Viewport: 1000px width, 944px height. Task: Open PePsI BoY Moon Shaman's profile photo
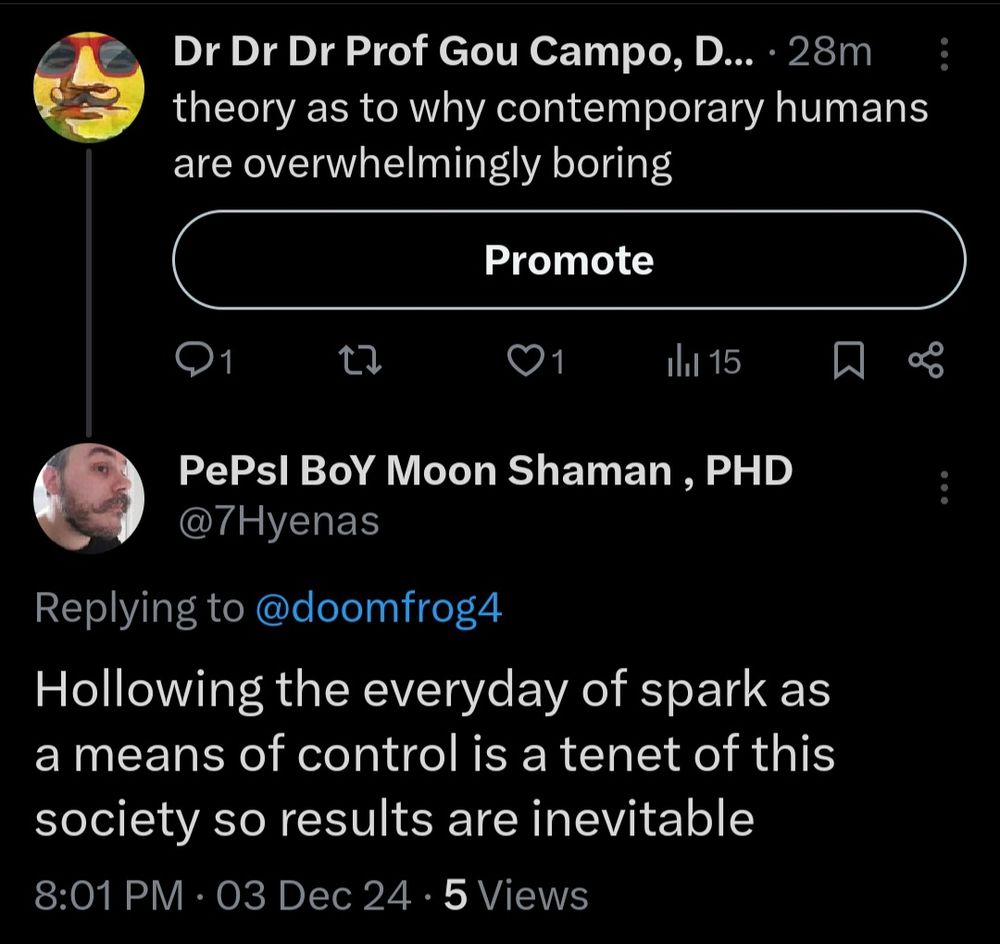[89, 498]
